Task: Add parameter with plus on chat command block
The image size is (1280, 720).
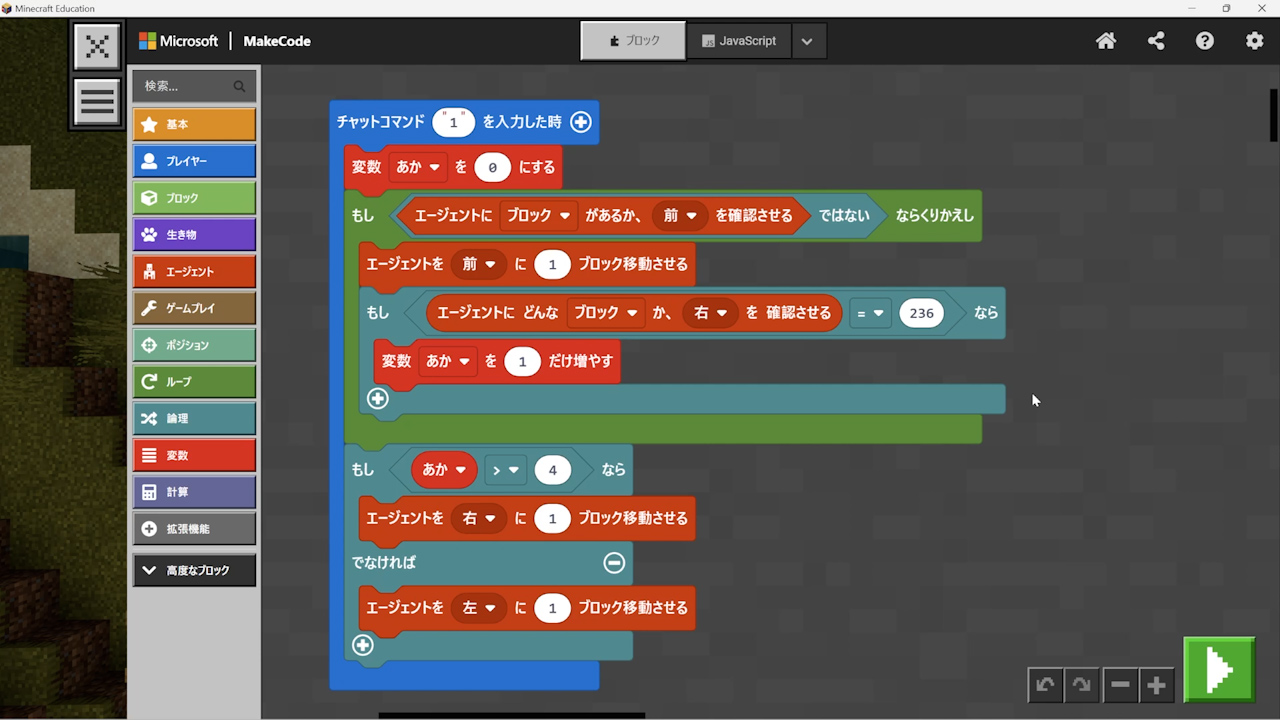Action: [581, 122]
